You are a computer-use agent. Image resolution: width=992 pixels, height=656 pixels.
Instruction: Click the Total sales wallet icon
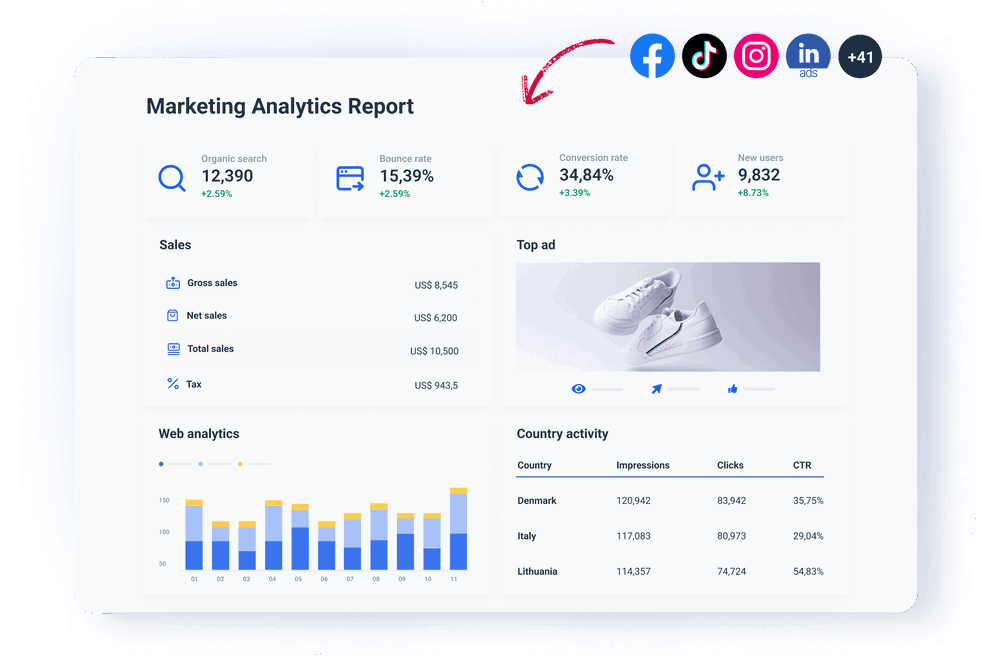pos(172,349)
